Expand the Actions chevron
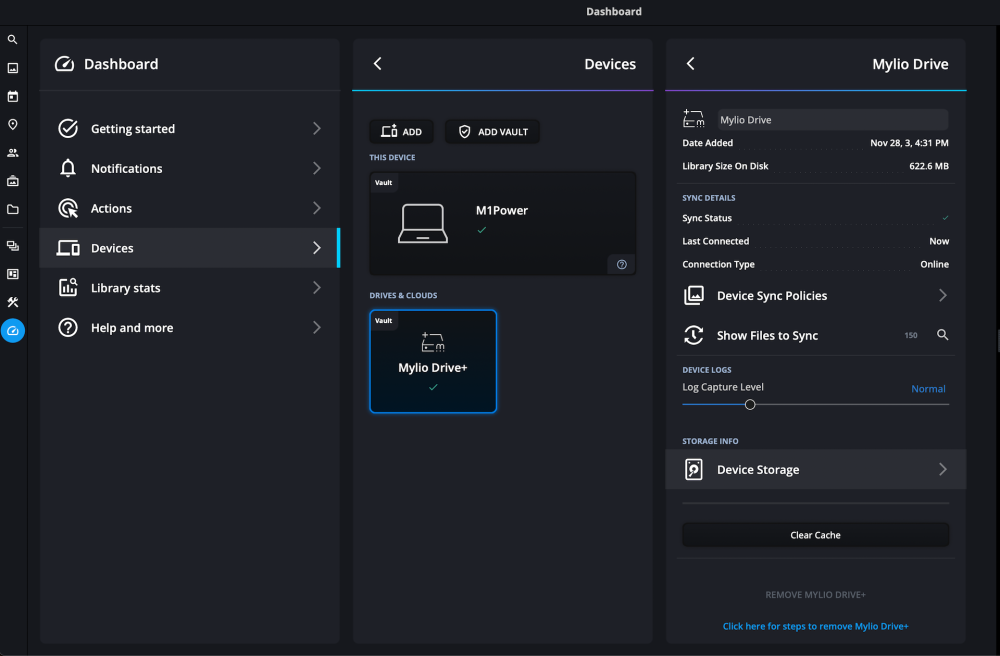 click(317, 208)
